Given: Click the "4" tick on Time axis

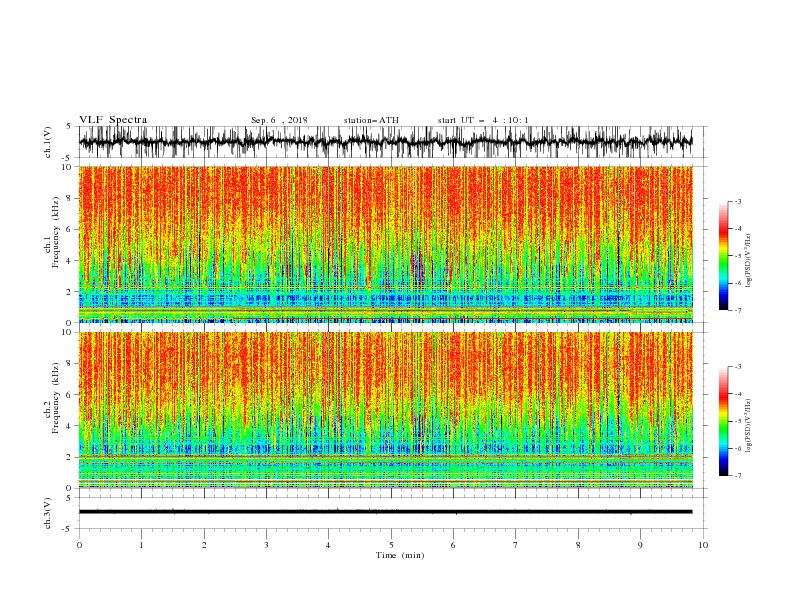Looking at the screenshot, I should (x=328, y=545).
